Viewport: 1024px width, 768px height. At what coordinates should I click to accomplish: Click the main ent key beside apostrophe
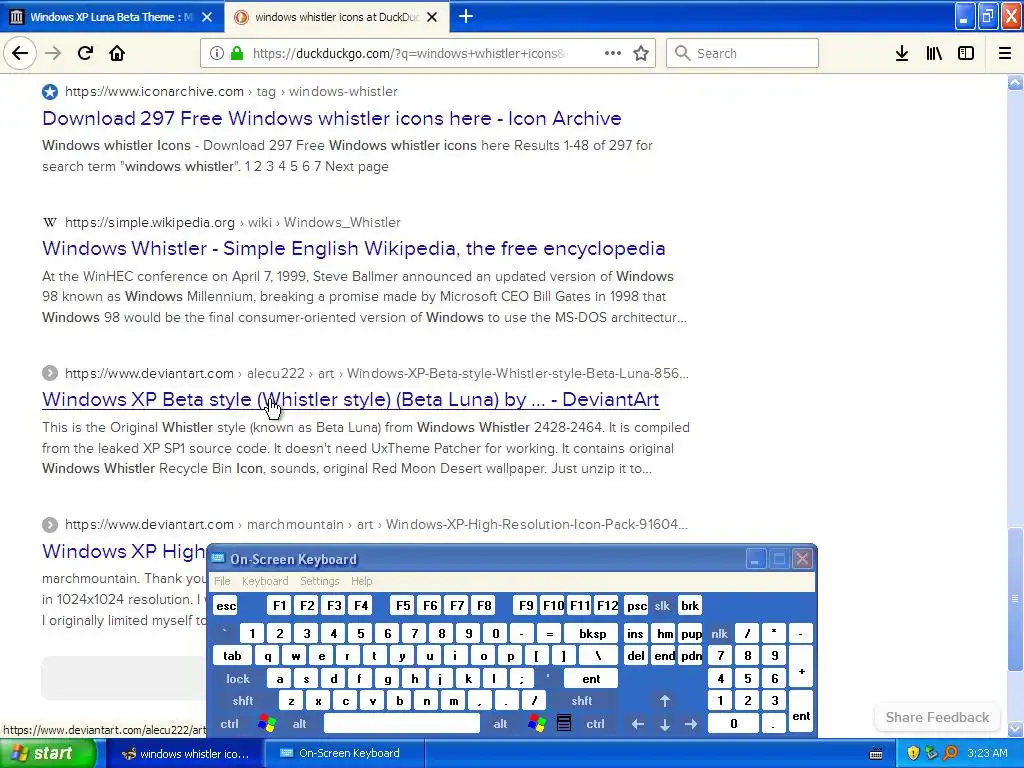591,679
